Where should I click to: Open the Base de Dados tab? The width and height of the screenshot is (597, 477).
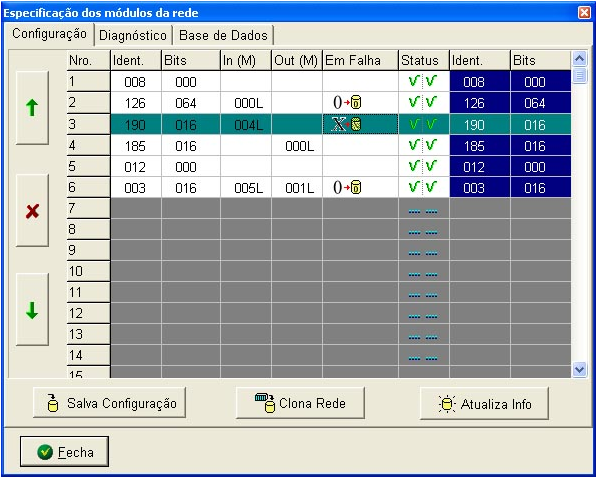point(223,35)
